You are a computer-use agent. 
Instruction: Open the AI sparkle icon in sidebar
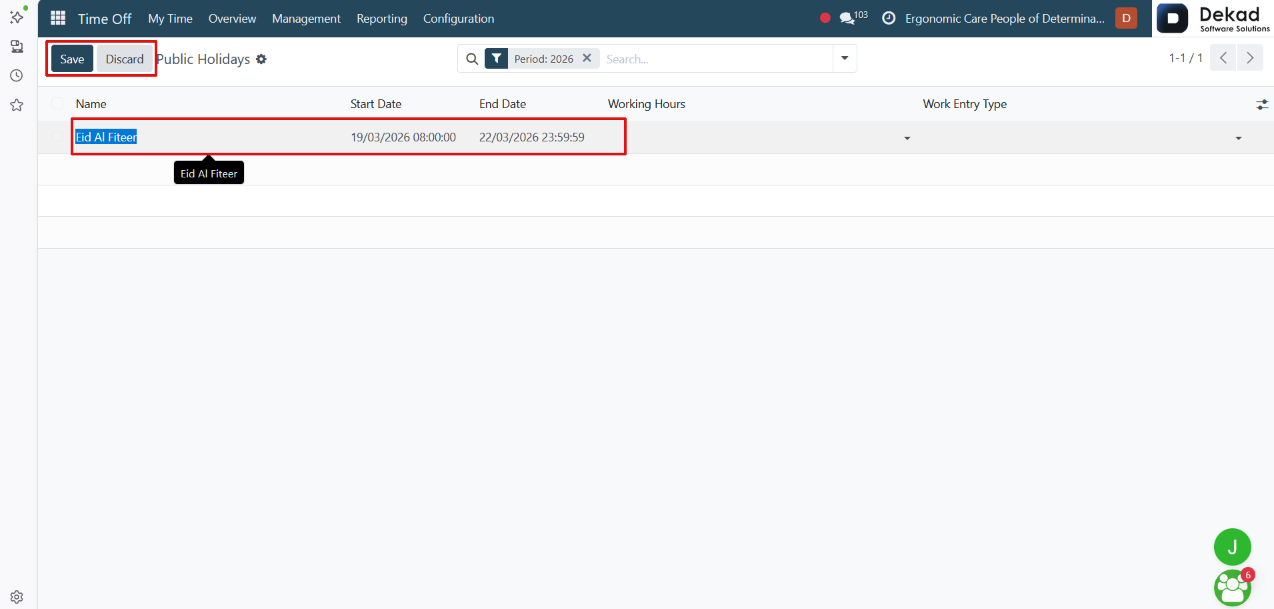[16, 15]
